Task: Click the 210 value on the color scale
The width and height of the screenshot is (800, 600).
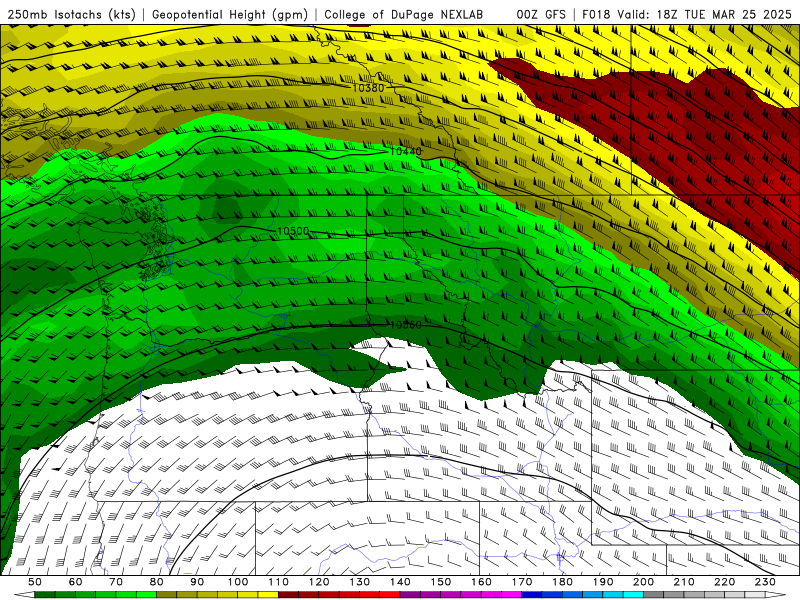Action: tap(684, 582)
